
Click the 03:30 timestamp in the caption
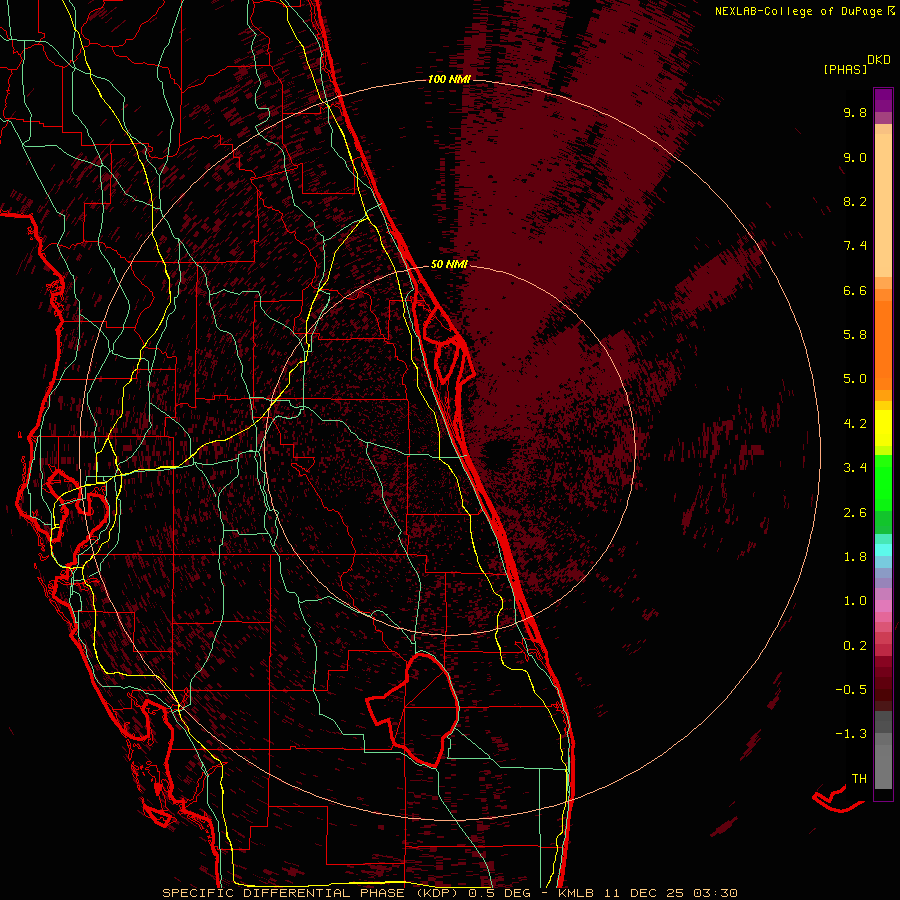[715, 893]
